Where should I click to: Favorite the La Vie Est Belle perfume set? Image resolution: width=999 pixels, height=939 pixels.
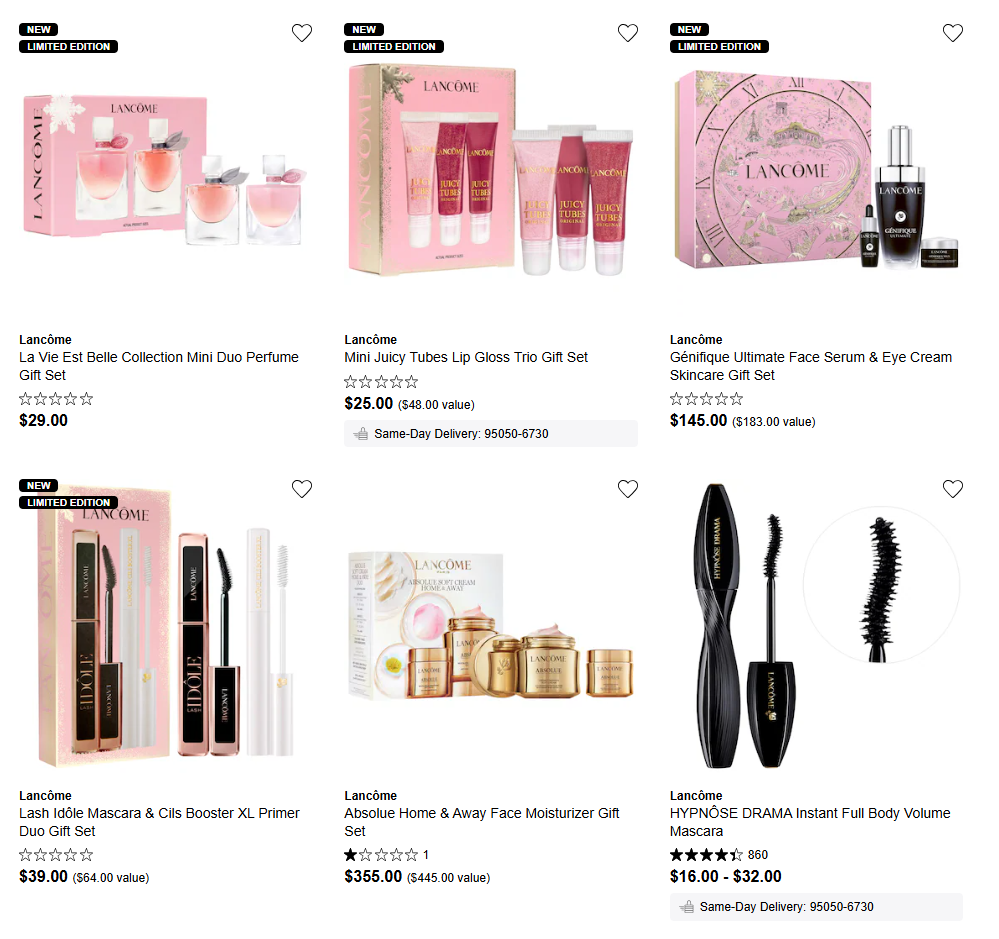pos(302,32)
